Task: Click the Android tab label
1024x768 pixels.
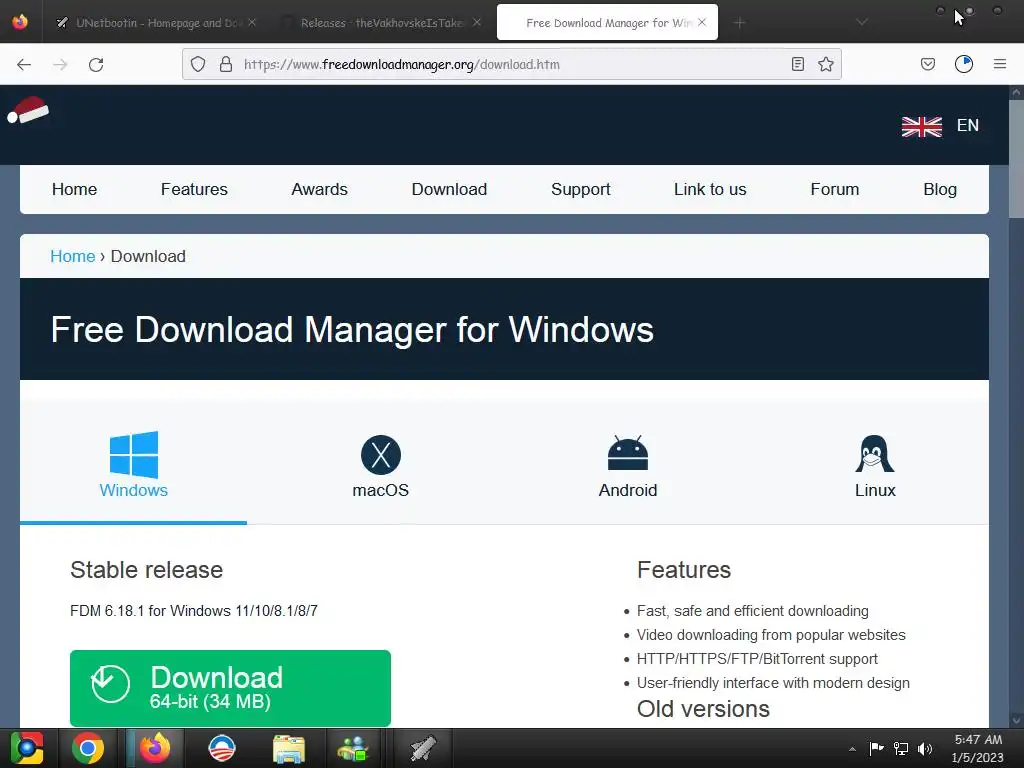Action: click(628, 490)
